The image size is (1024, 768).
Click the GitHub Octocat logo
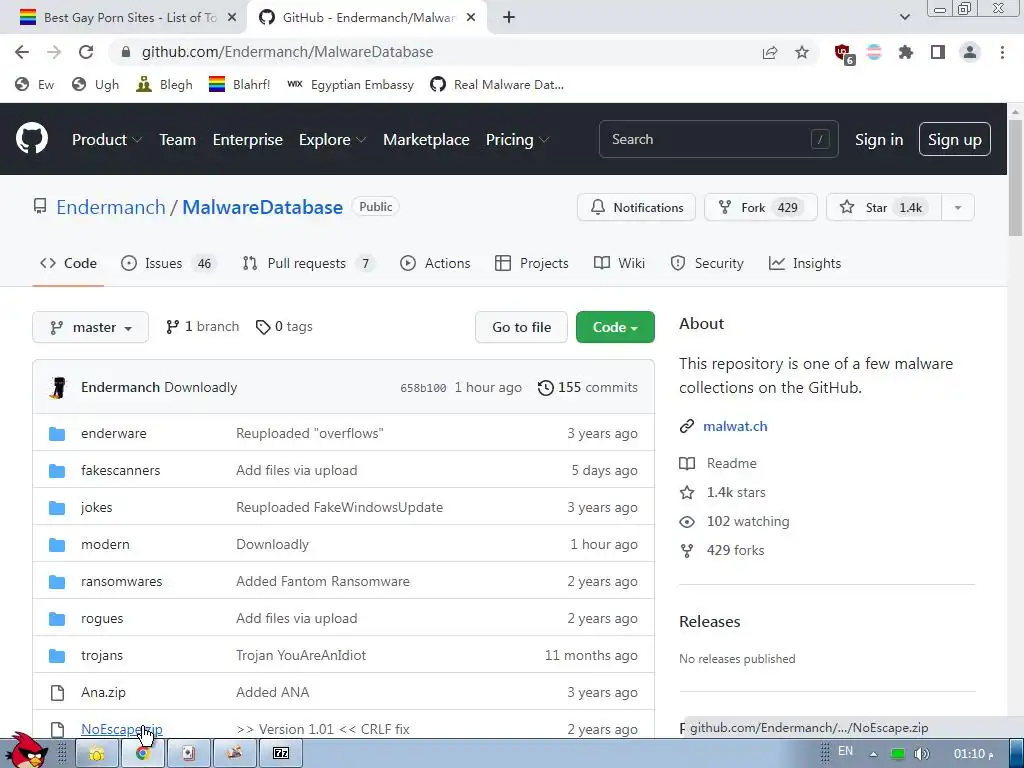point(31,138)
